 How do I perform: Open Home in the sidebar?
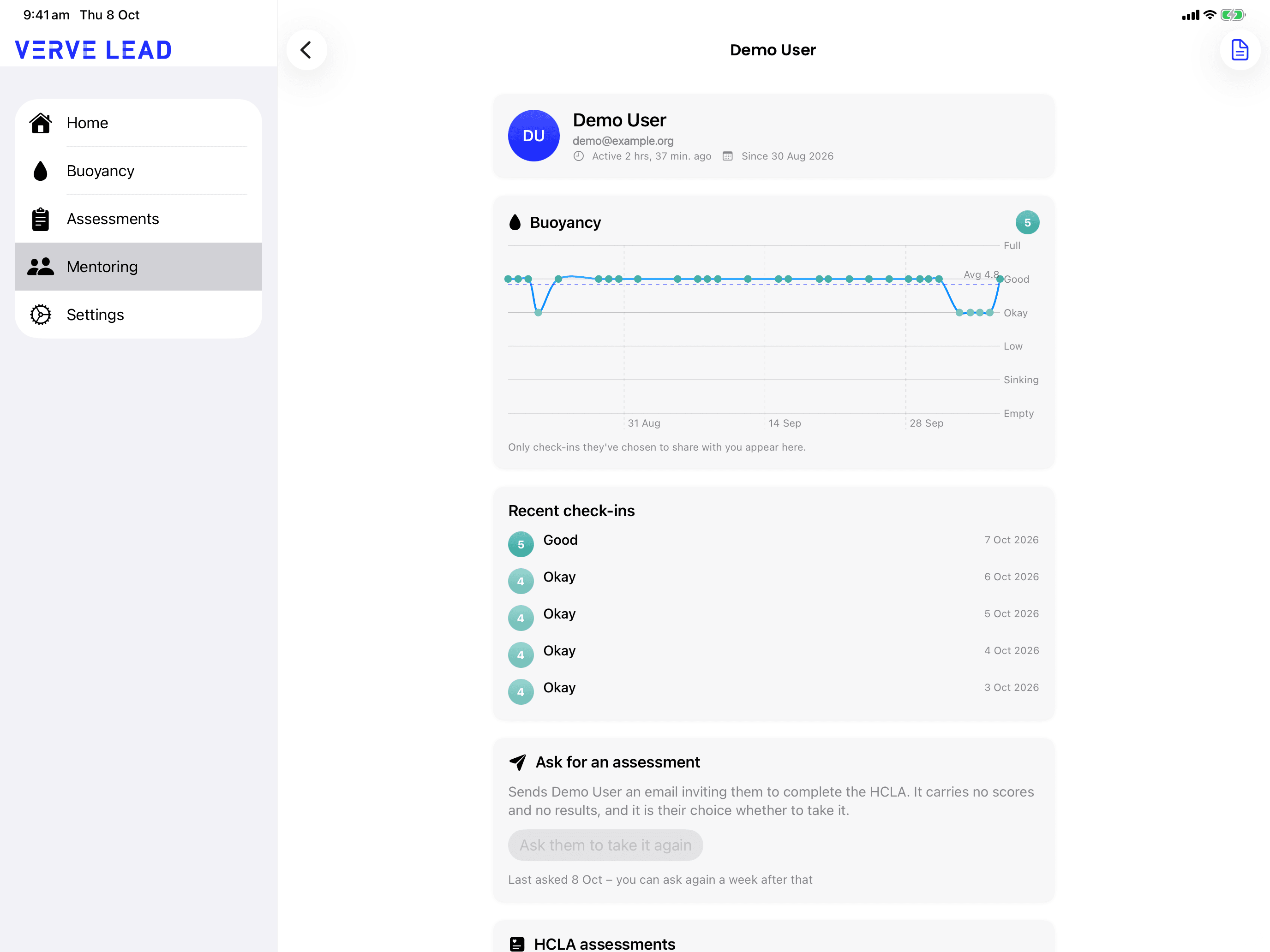138,123
